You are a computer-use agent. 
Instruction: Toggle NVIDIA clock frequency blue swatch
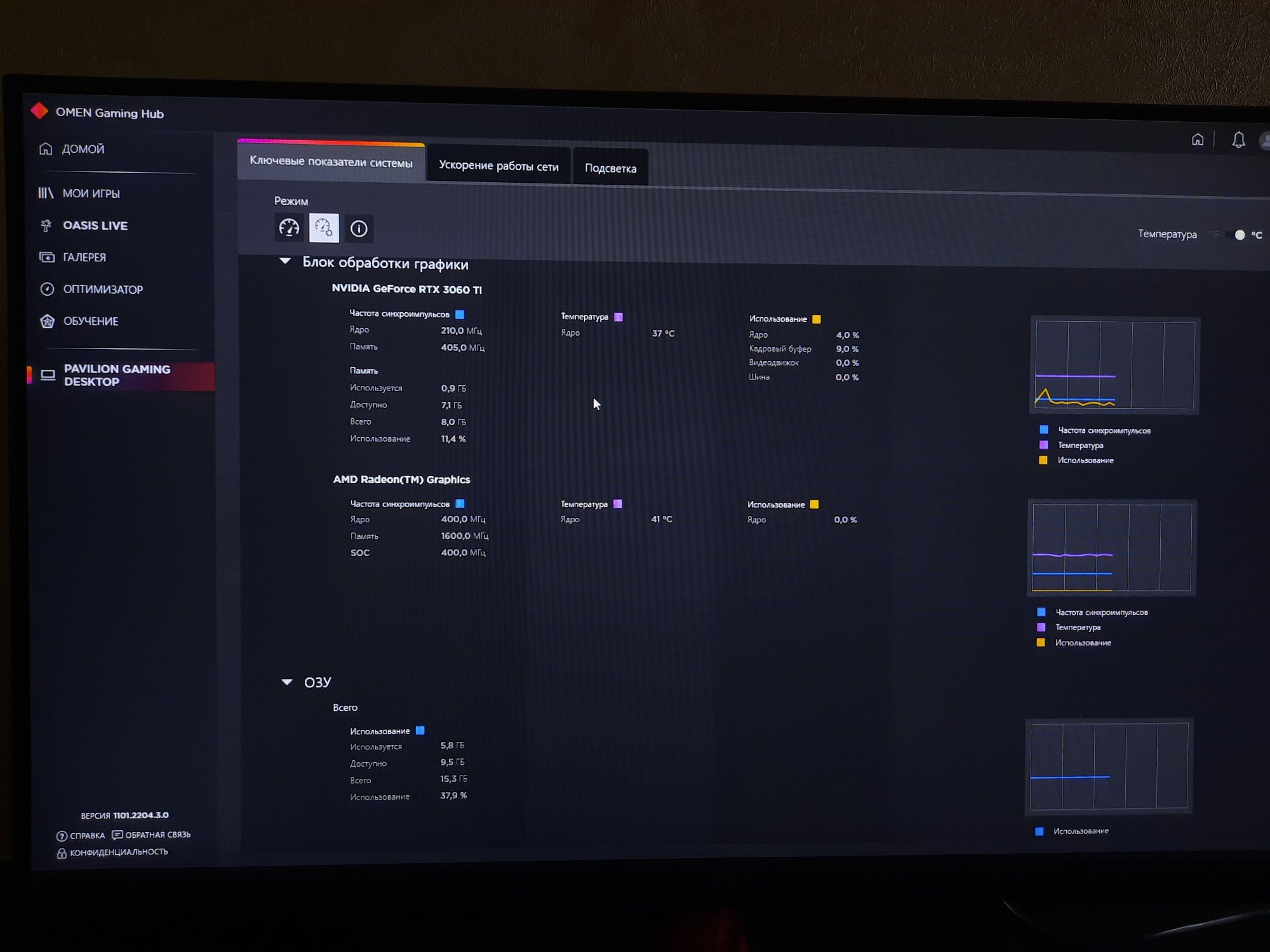point(460,314)
